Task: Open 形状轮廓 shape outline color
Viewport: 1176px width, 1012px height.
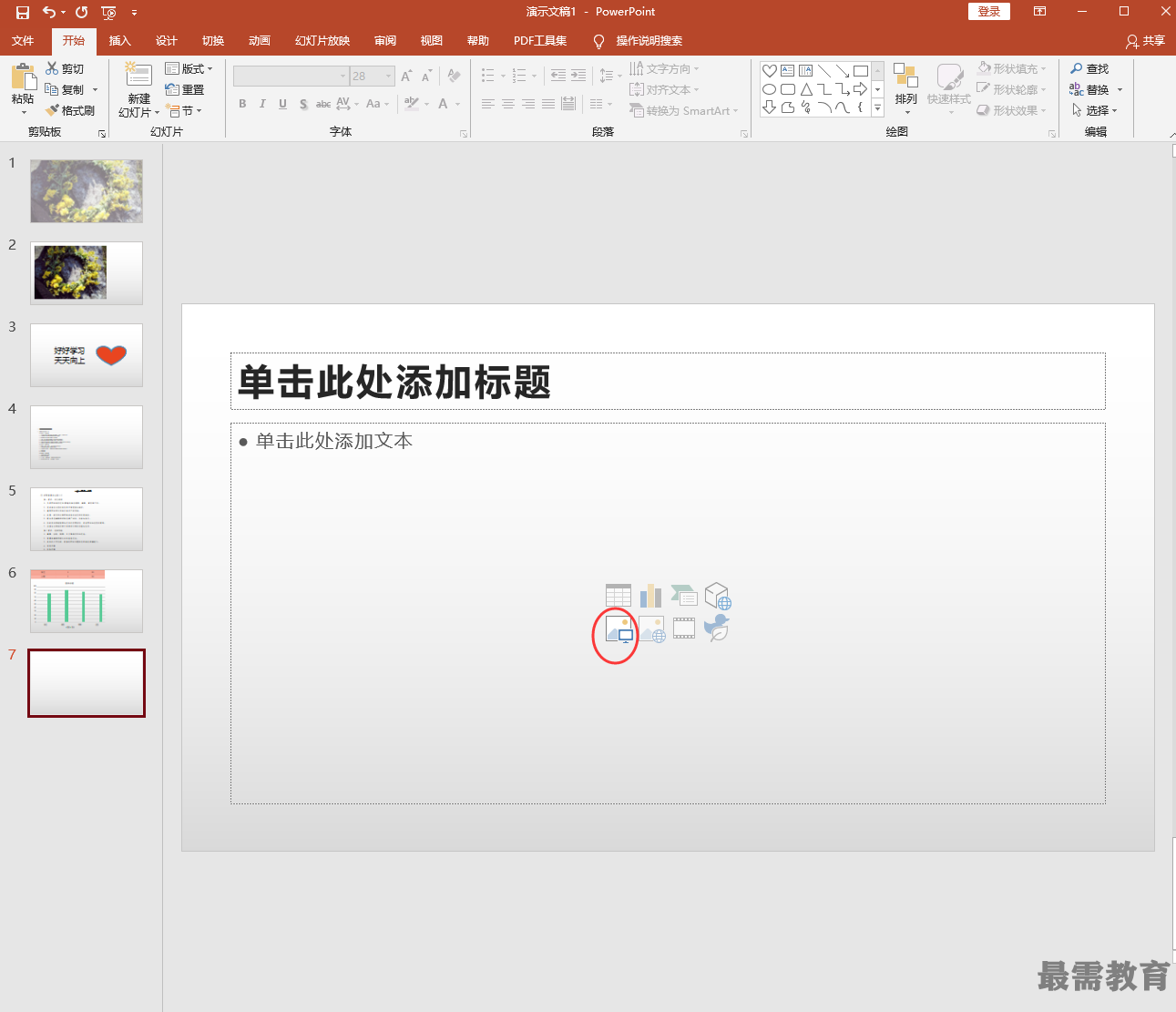Action: tap(1012, 89)
